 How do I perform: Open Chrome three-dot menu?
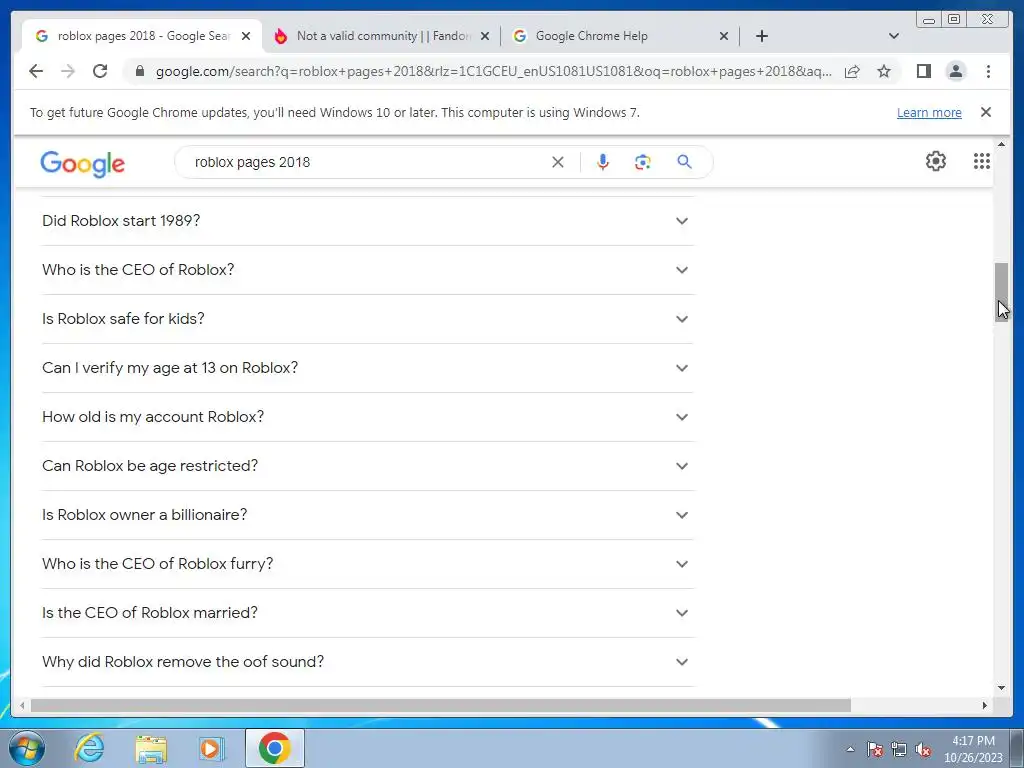(988, 71)
